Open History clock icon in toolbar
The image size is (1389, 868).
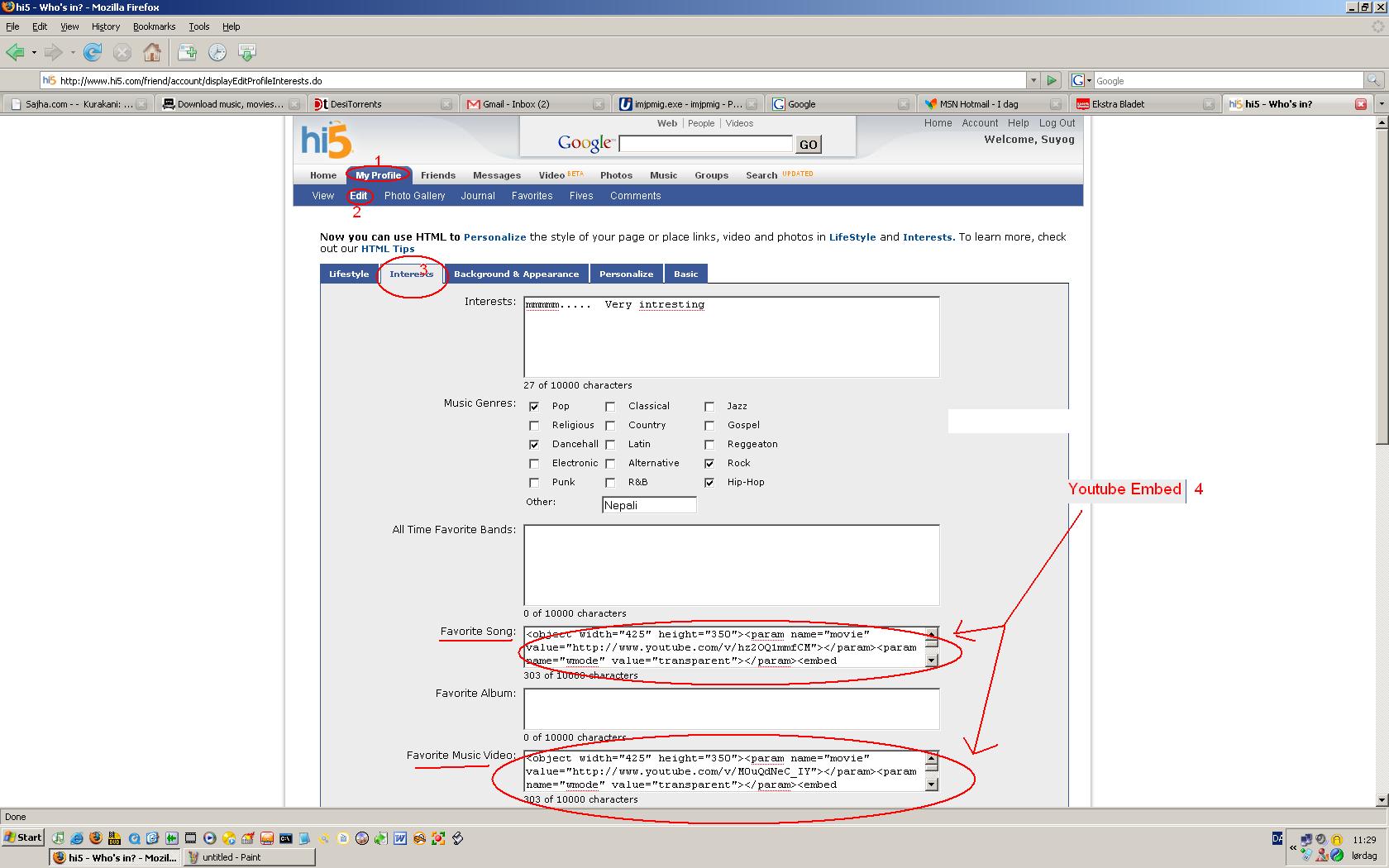(x=217, y=53)
